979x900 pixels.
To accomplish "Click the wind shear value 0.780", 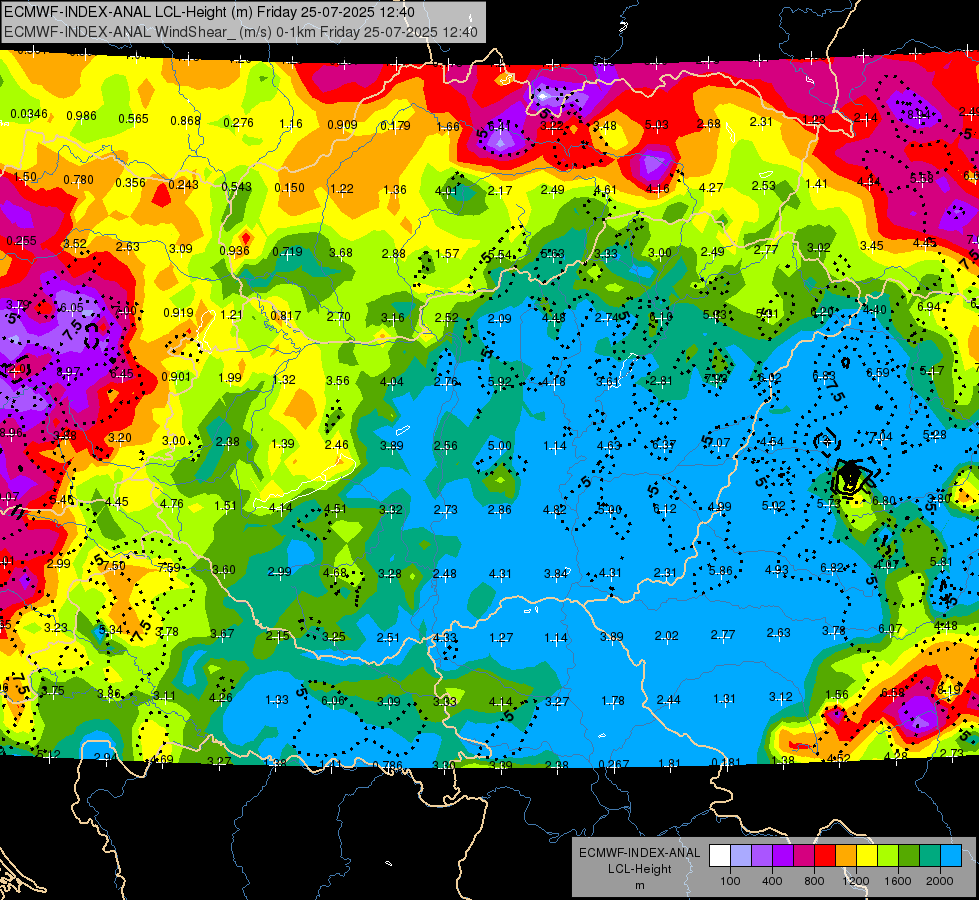I will point(78,180).
